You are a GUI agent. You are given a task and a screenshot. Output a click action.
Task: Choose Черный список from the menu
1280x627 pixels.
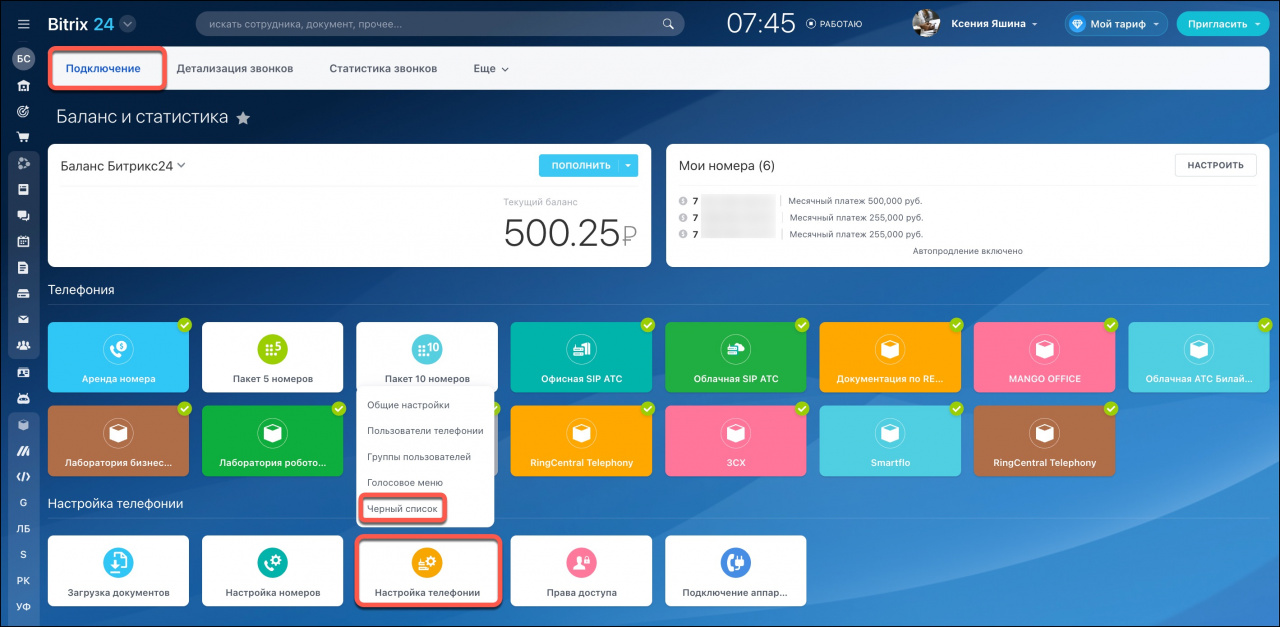tap(402, 509)
